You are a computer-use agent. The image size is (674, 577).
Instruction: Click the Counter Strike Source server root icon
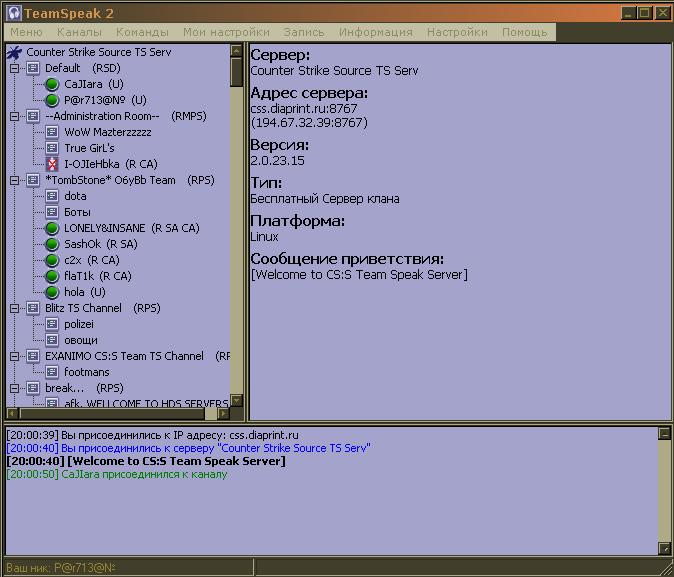tap(14, 52)
